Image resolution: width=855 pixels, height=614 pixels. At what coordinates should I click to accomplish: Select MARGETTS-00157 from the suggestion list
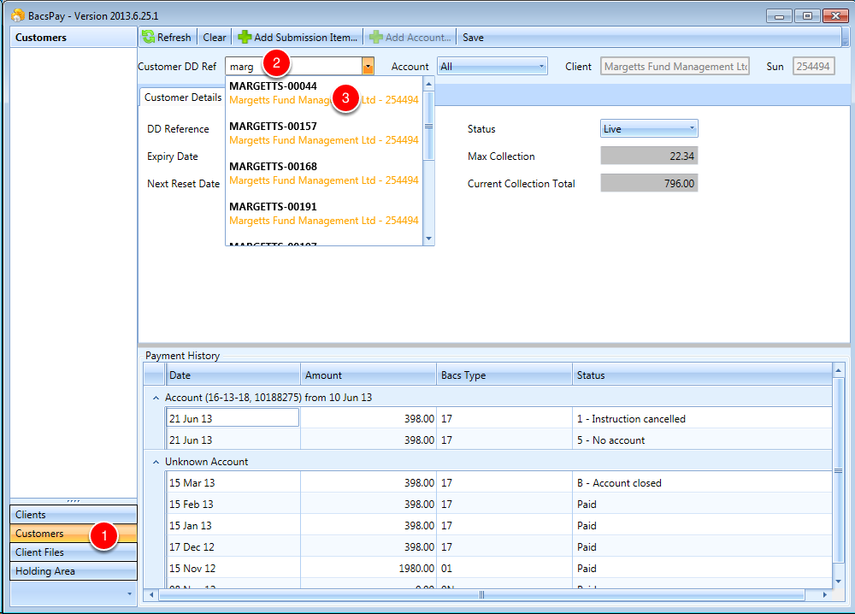click(324, 133)
